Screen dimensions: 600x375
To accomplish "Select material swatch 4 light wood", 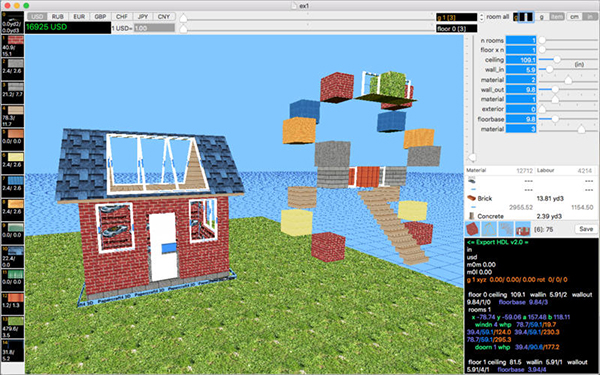I will click(x=13, y=116).
